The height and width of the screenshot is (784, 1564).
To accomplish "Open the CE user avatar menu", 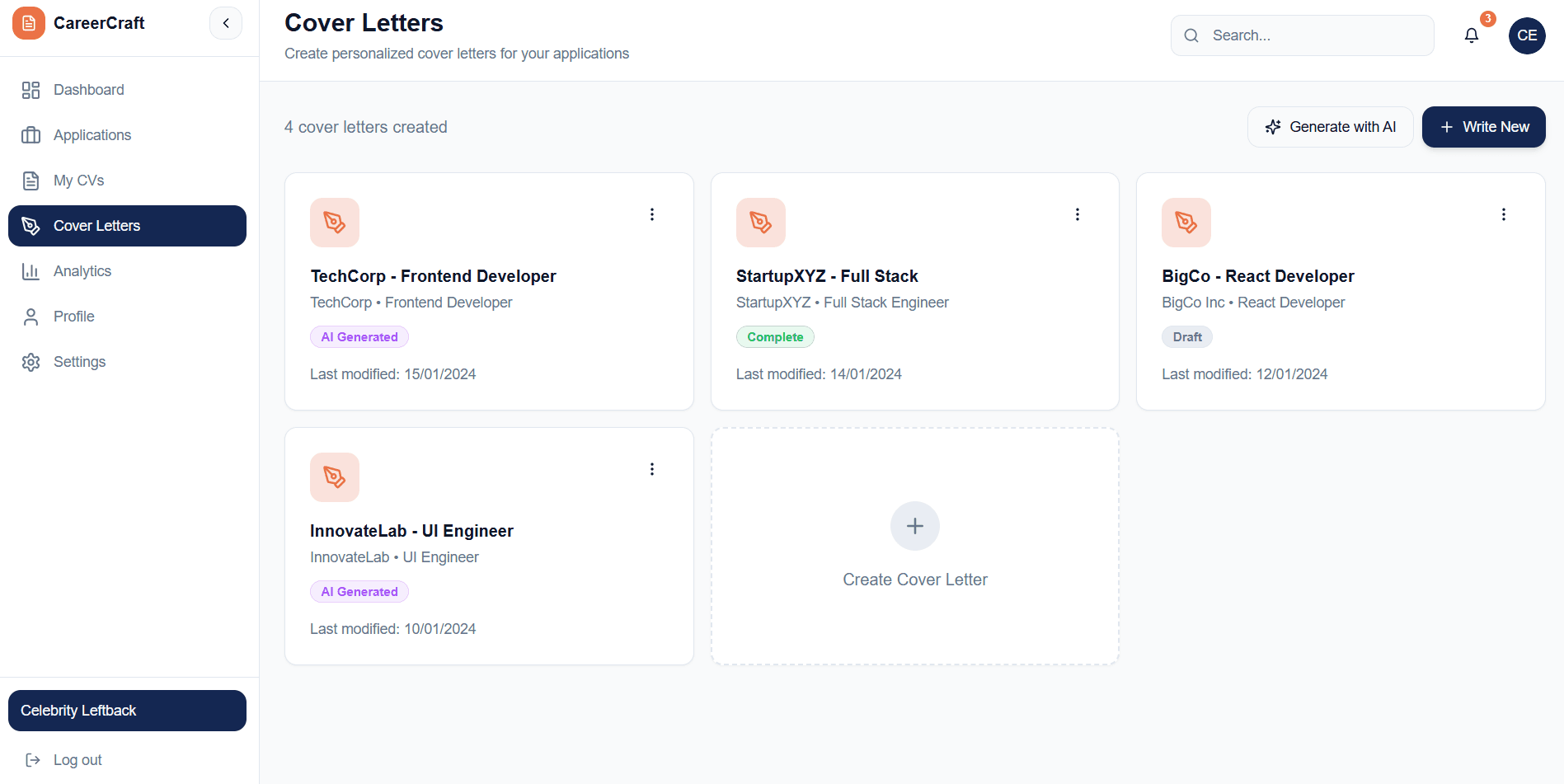I will 1527,35.
